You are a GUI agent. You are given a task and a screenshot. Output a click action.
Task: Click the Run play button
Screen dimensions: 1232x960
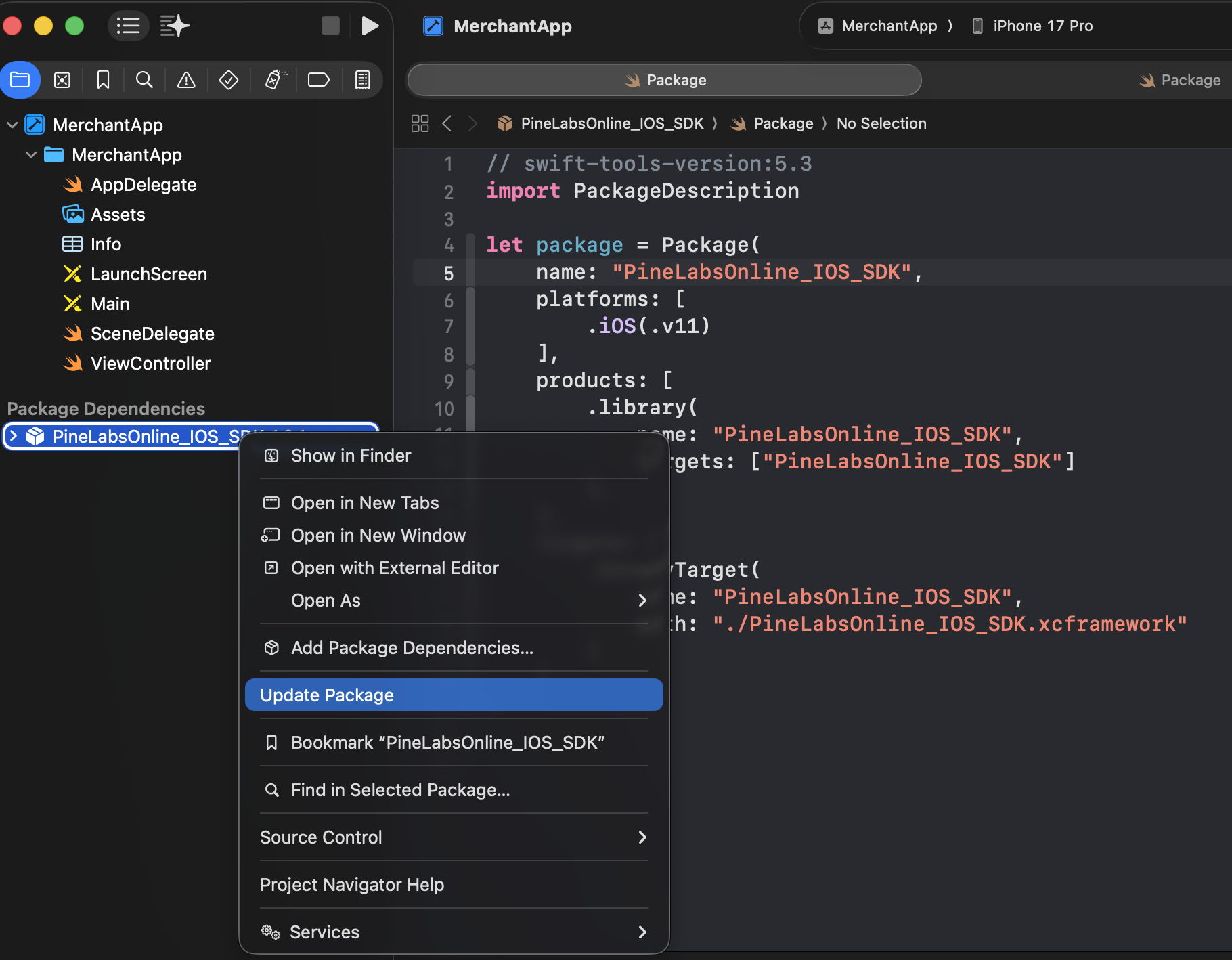[370, 26]
